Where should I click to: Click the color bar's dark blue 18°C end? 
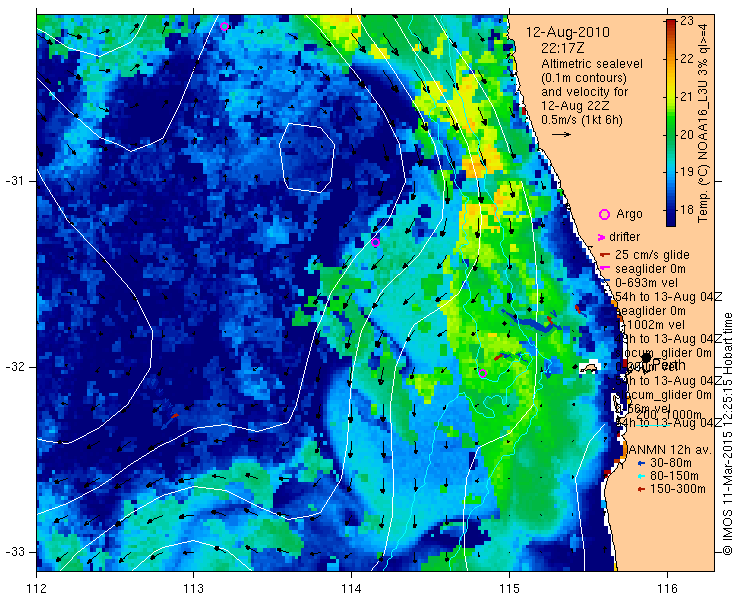pos(671,216)
